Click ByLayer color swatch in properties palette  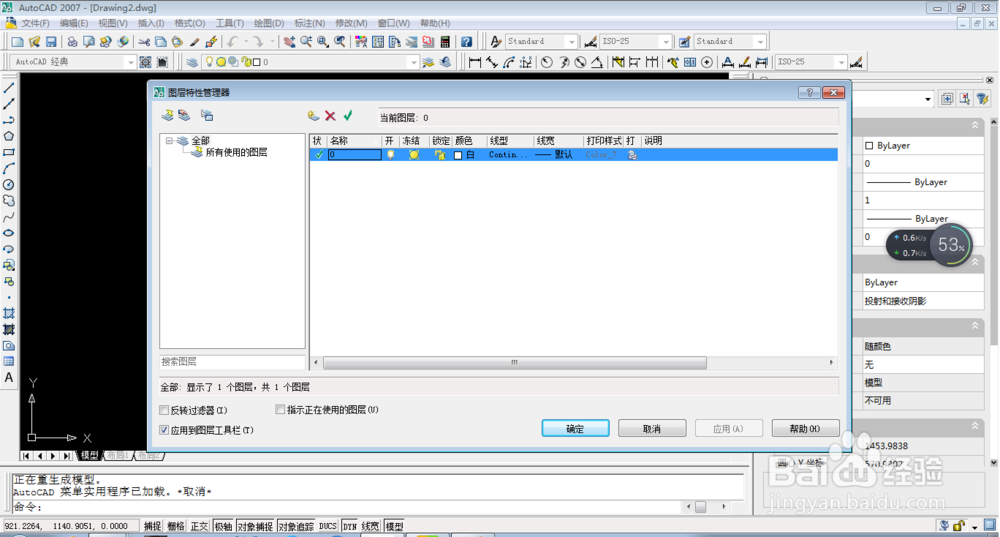(869, 145)
